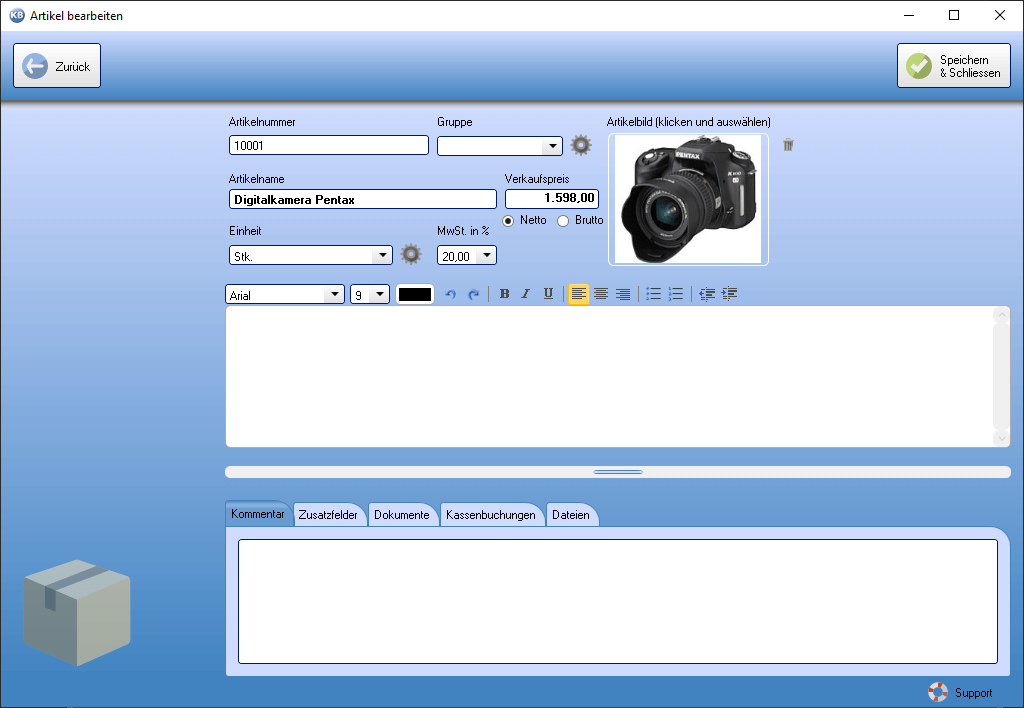Open unit settings gear next to Einheit
The image size is (1024, 708).
click(x=411, y=255)
